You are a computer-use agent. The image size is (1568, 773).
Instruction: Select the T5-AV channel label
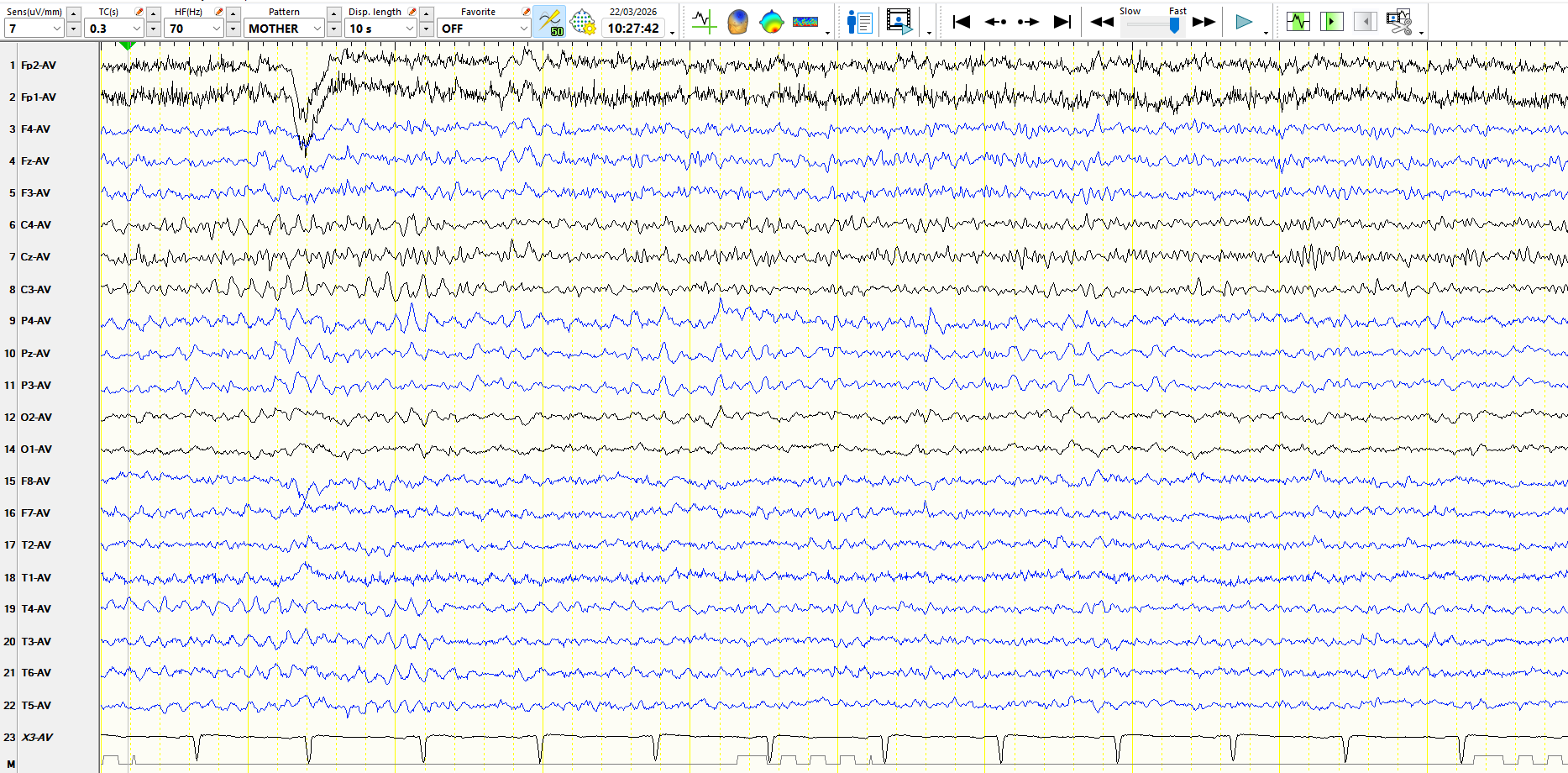coord(36,706)
